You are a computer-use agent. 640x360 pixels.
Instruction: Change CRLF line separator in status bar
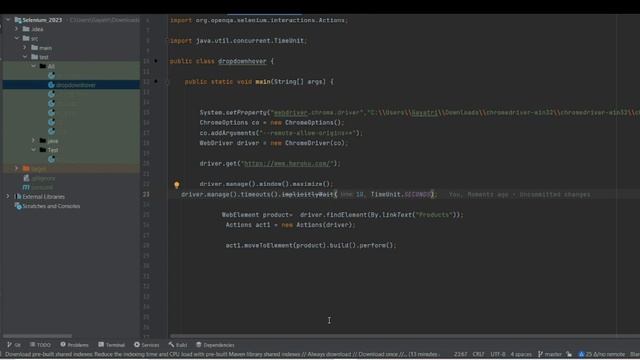click(478, 354)
